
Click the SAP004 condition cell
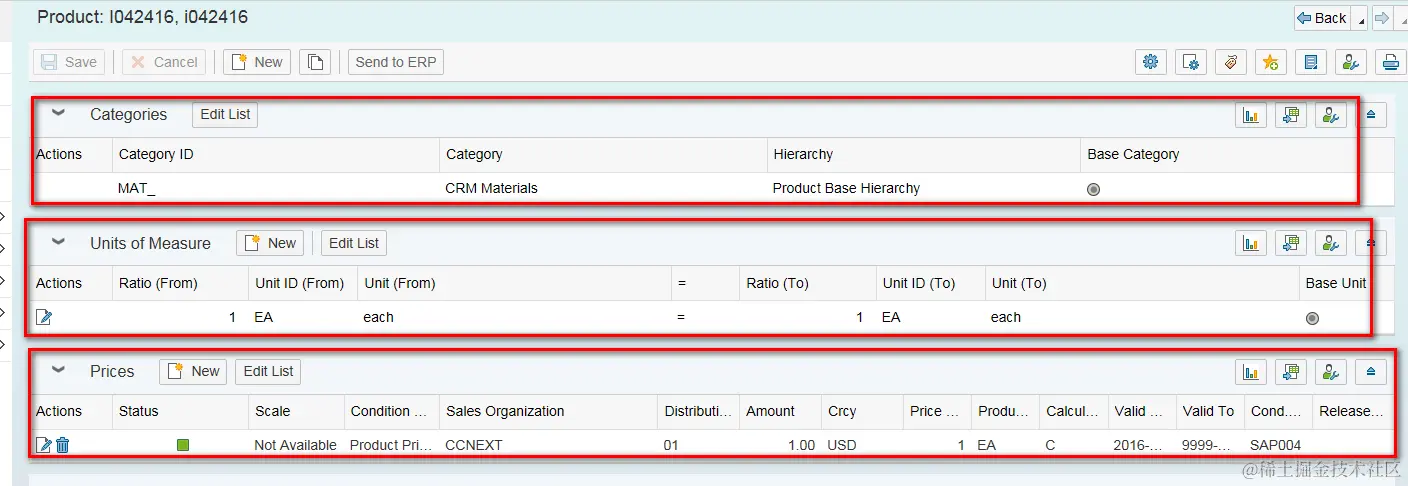click(1278, 445)
